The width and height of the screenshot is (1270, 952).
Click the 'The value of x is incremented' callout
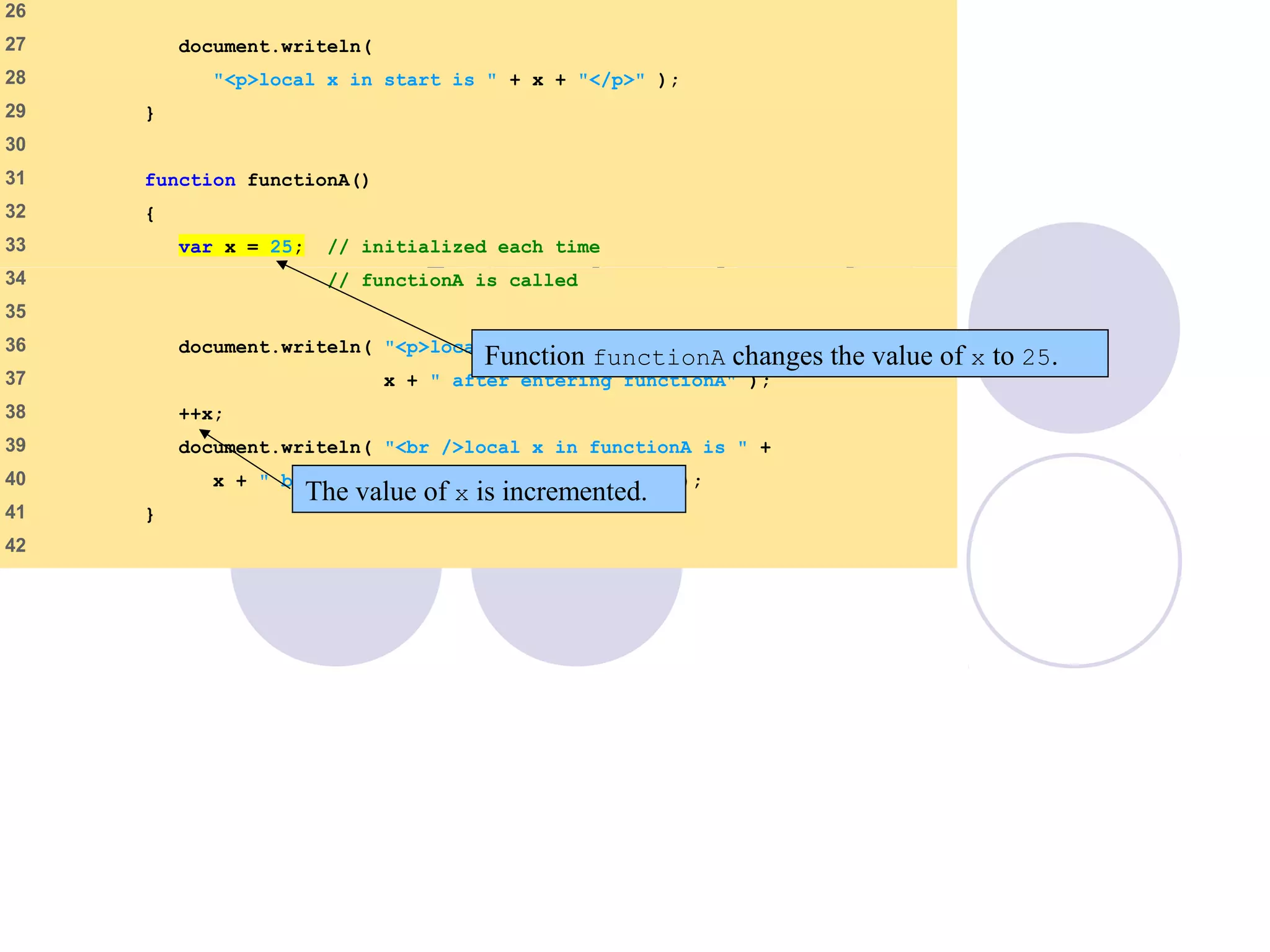488,490
